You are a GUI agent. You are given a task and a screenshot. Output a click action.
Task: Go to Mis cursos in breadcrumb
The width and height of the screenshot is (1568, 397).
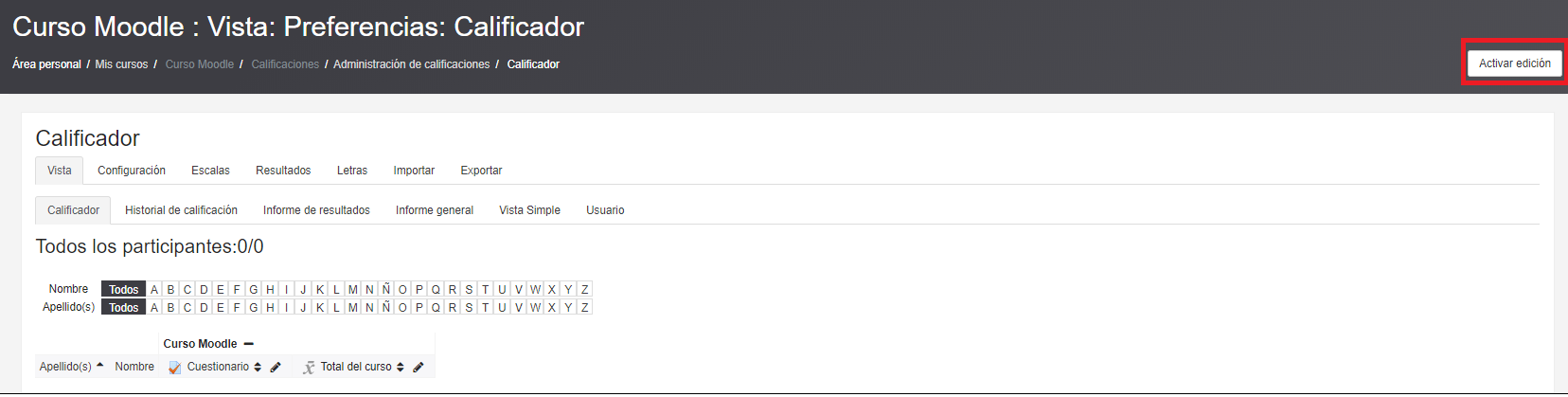(x=121, y=64)
